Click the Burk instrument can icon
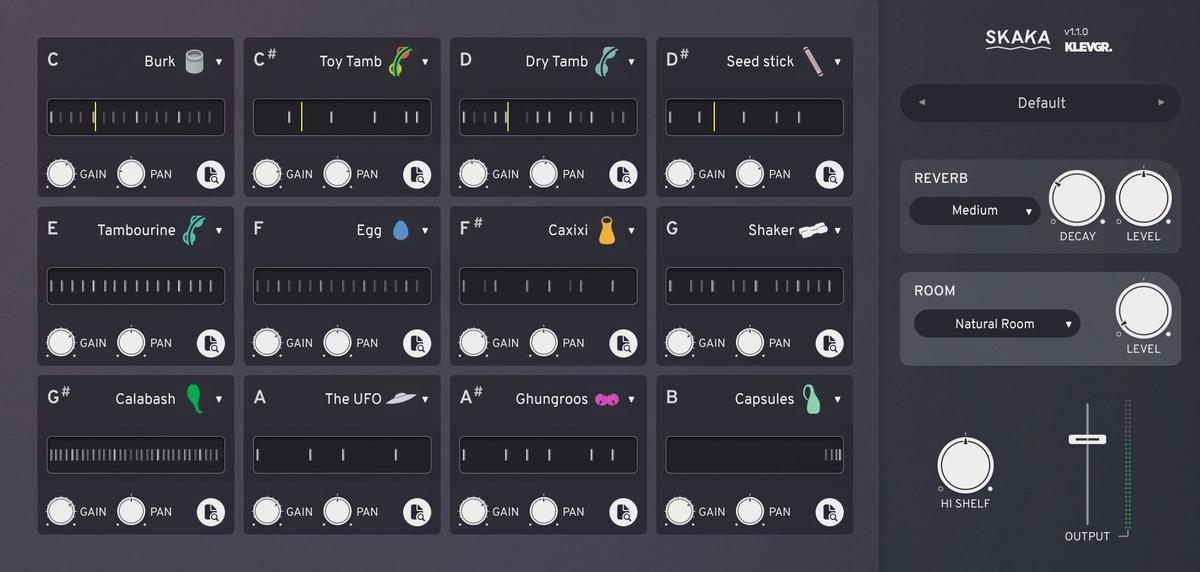Viewport: 1200px width, 572px height. 194,61
